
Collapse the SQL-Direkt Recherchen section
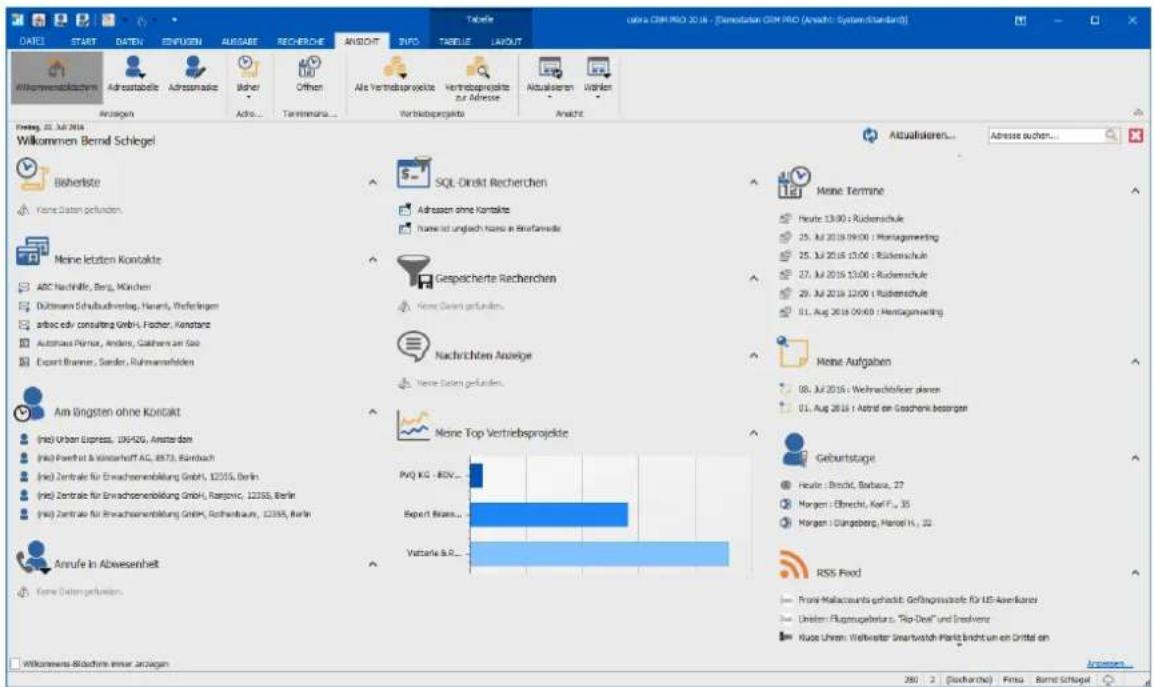click(x=754, y=182)
